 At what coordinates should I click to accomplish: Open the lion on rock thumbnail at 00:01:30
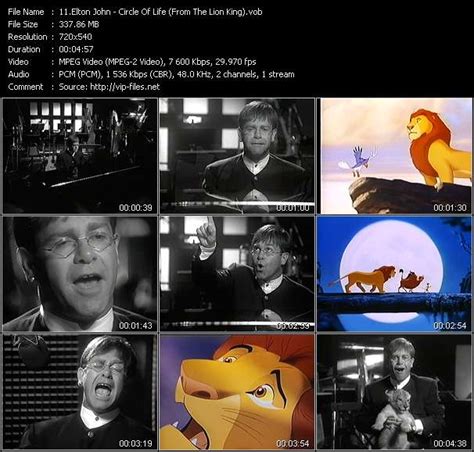point(395,156)
